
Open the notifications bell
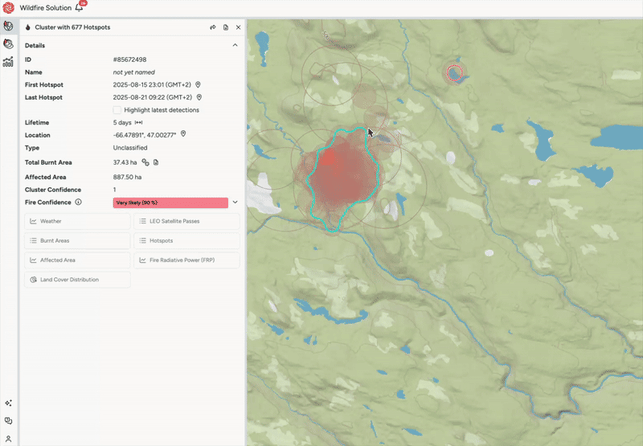pyautogui.click(x=80, y=7)
